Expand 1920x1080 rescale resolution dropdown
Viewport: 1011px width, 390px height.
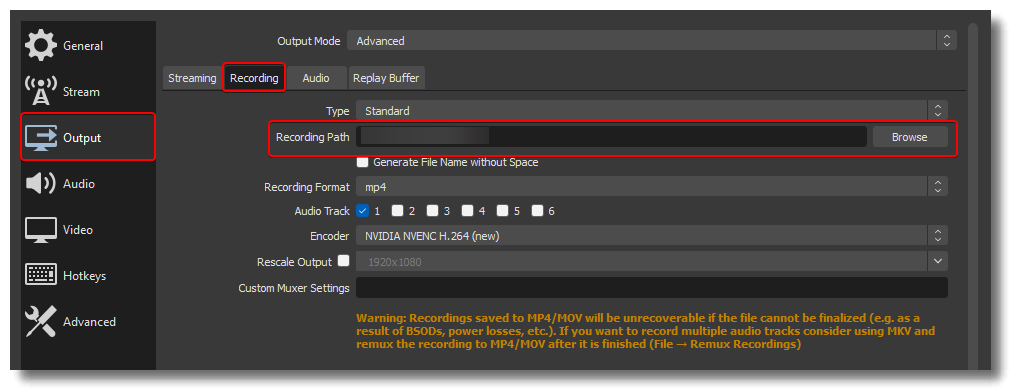(652, 262)
